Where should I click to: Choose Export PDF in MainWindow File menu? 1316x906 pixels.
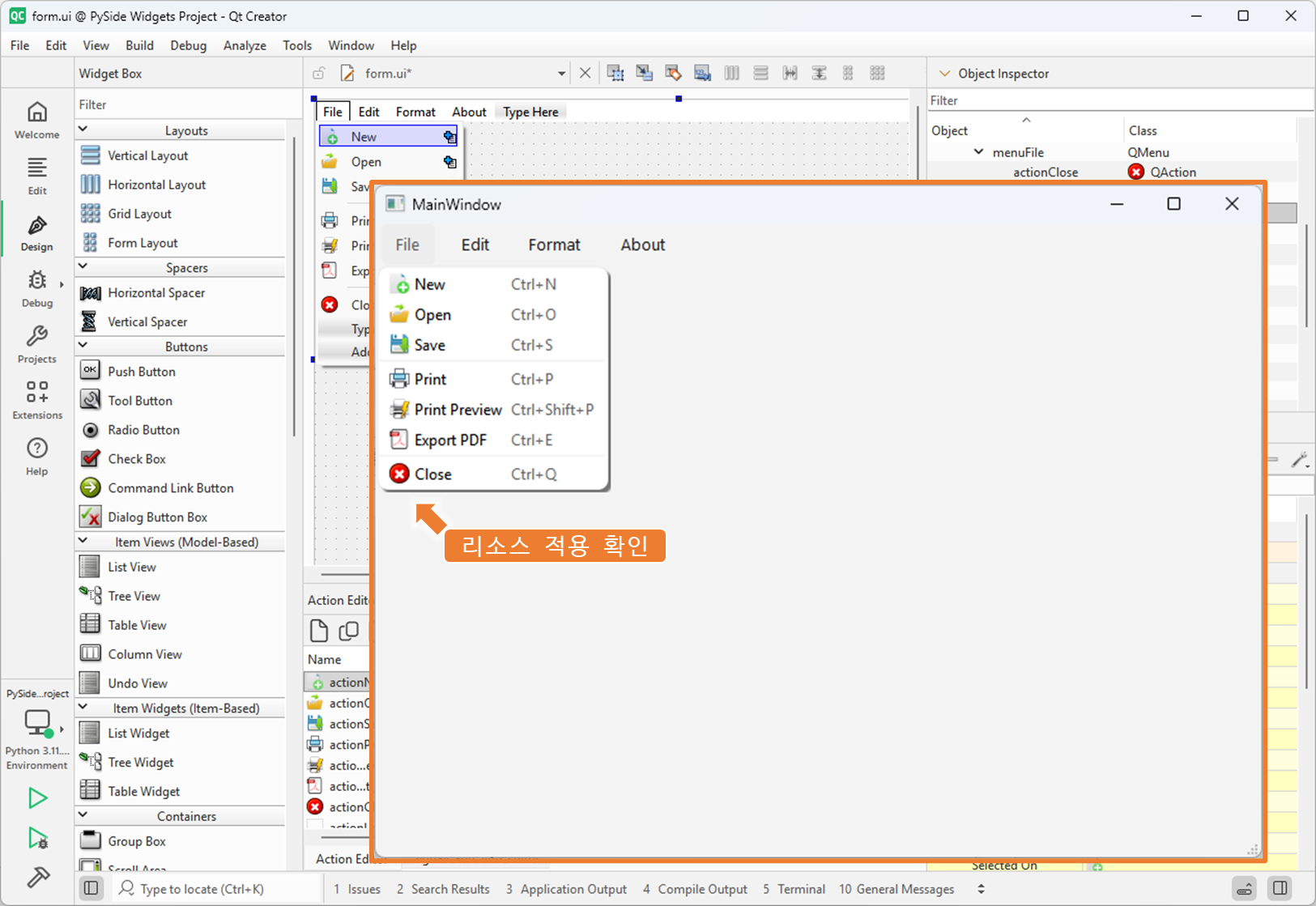point(493,440)
